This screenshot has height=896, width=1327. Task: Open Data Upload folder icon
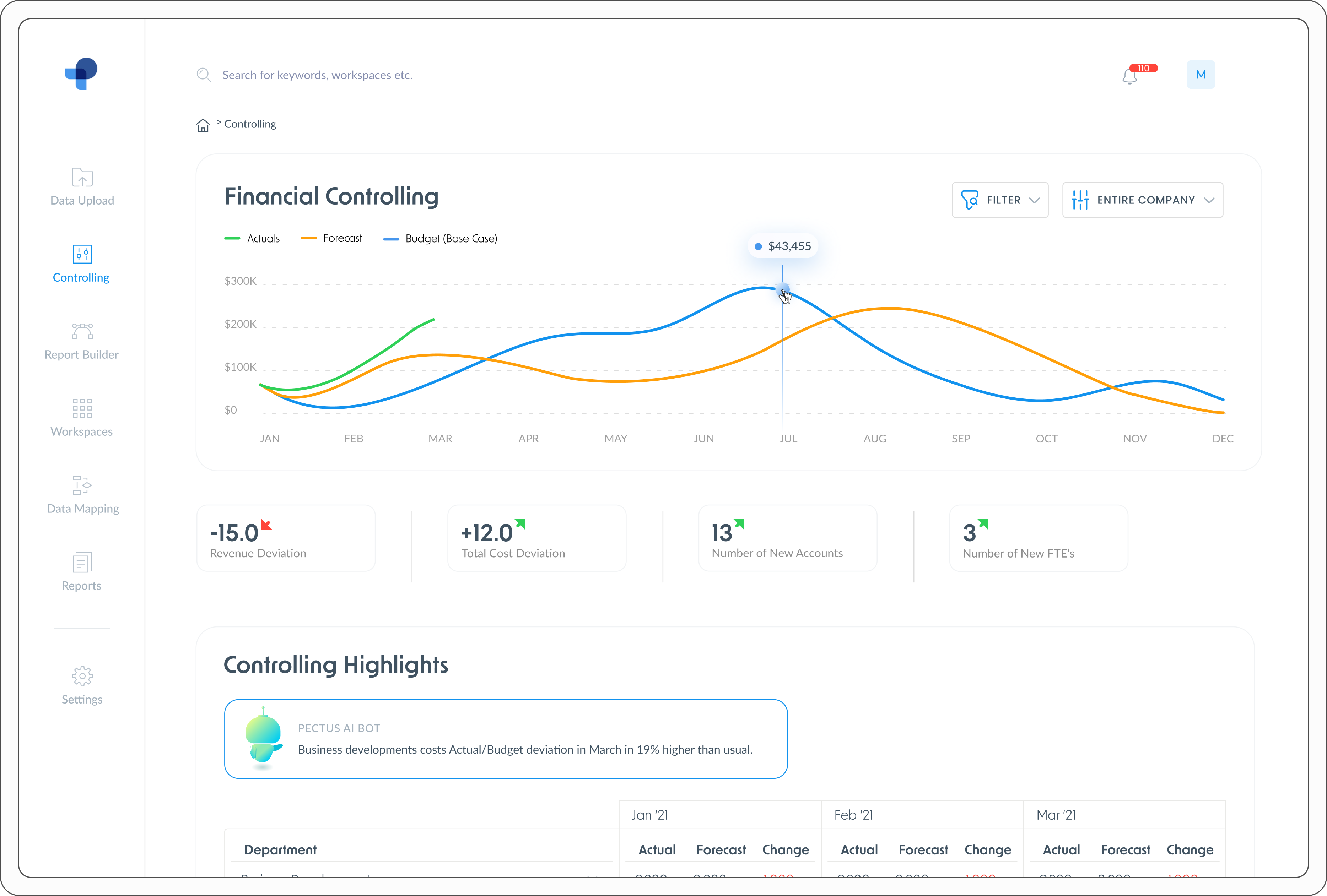click(82, 178)
